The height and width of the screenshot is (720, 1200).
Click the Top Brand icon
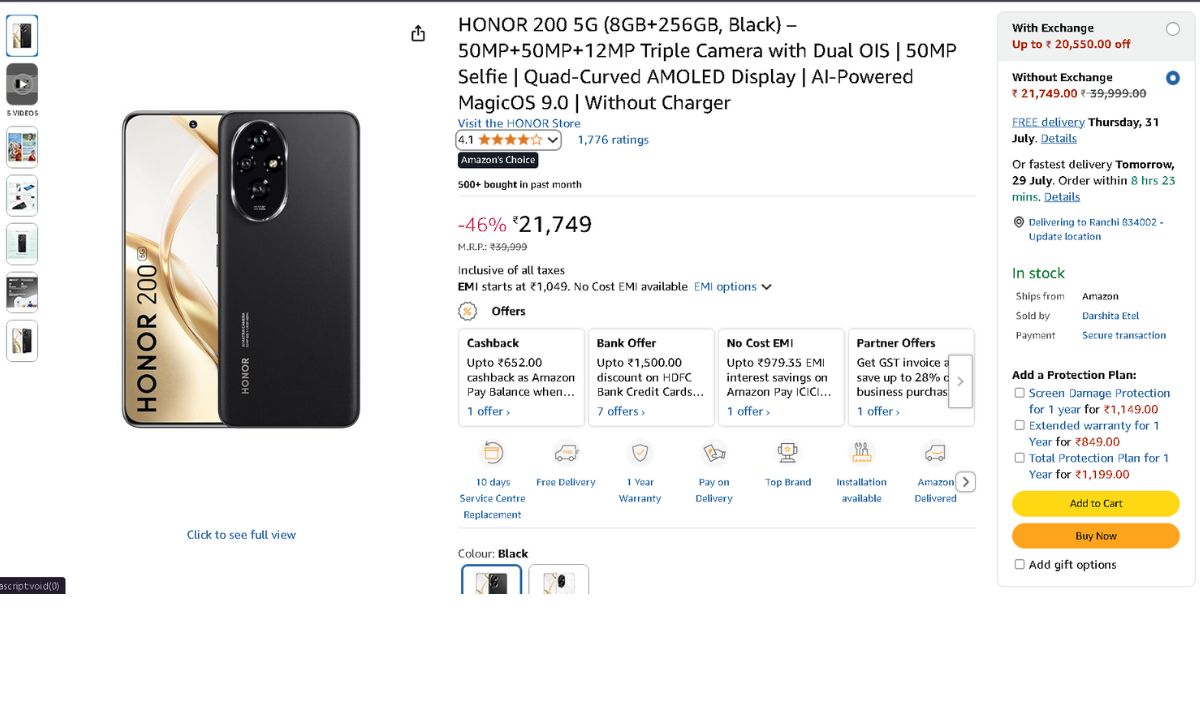pyautogui.click(x=788, y=453)
